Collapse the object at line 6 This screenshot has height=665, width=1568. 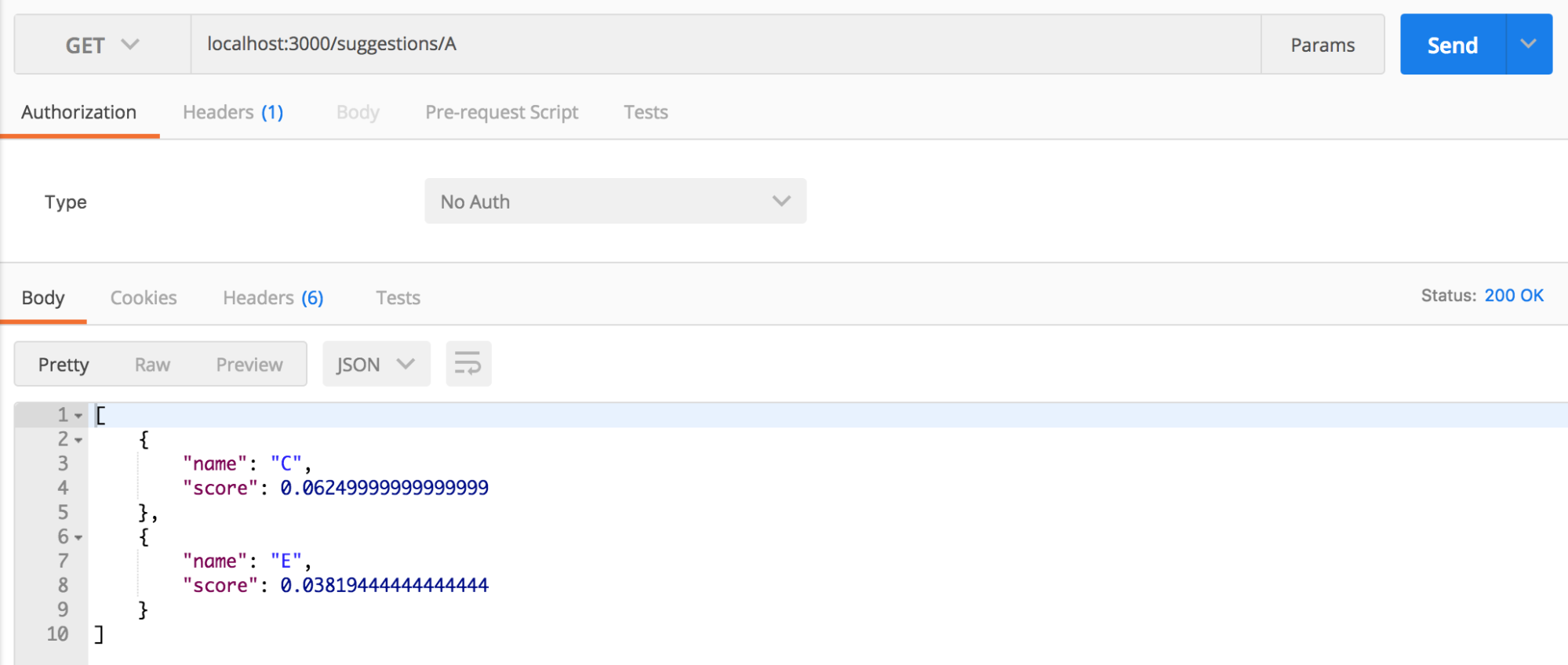[78, 537]
